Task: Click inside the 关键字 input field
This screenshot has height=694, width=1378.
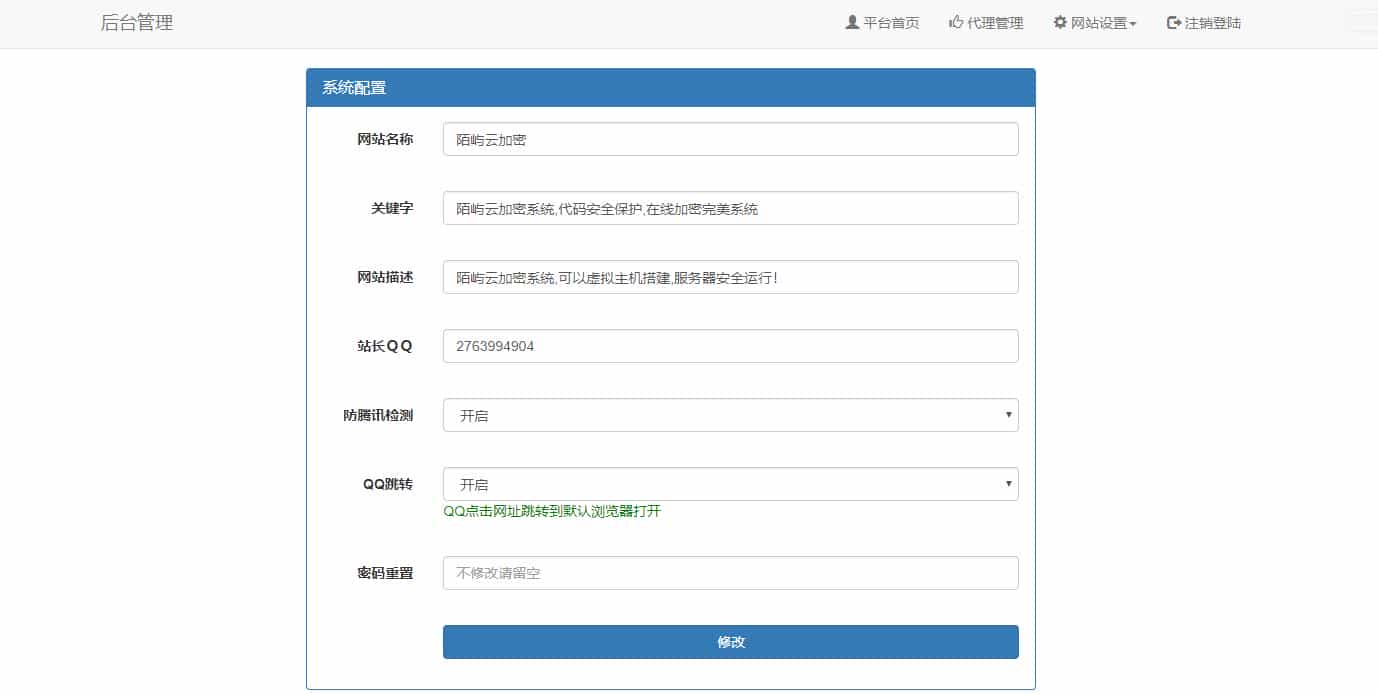Action: click(x=730, y=208)
